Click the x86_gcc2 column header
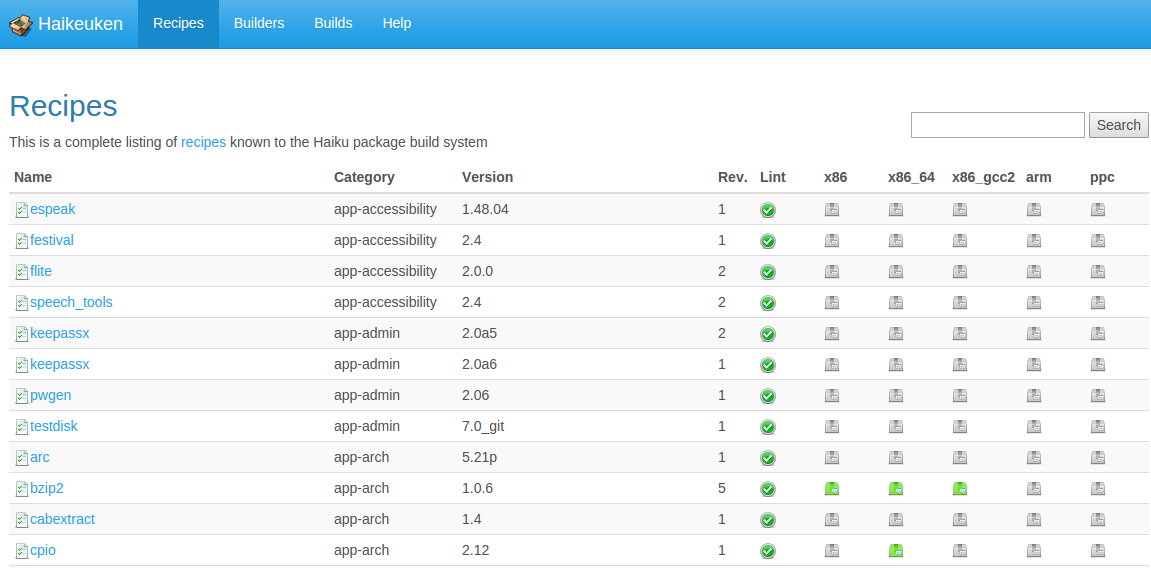1151x568 pixels. coord(984,178)
